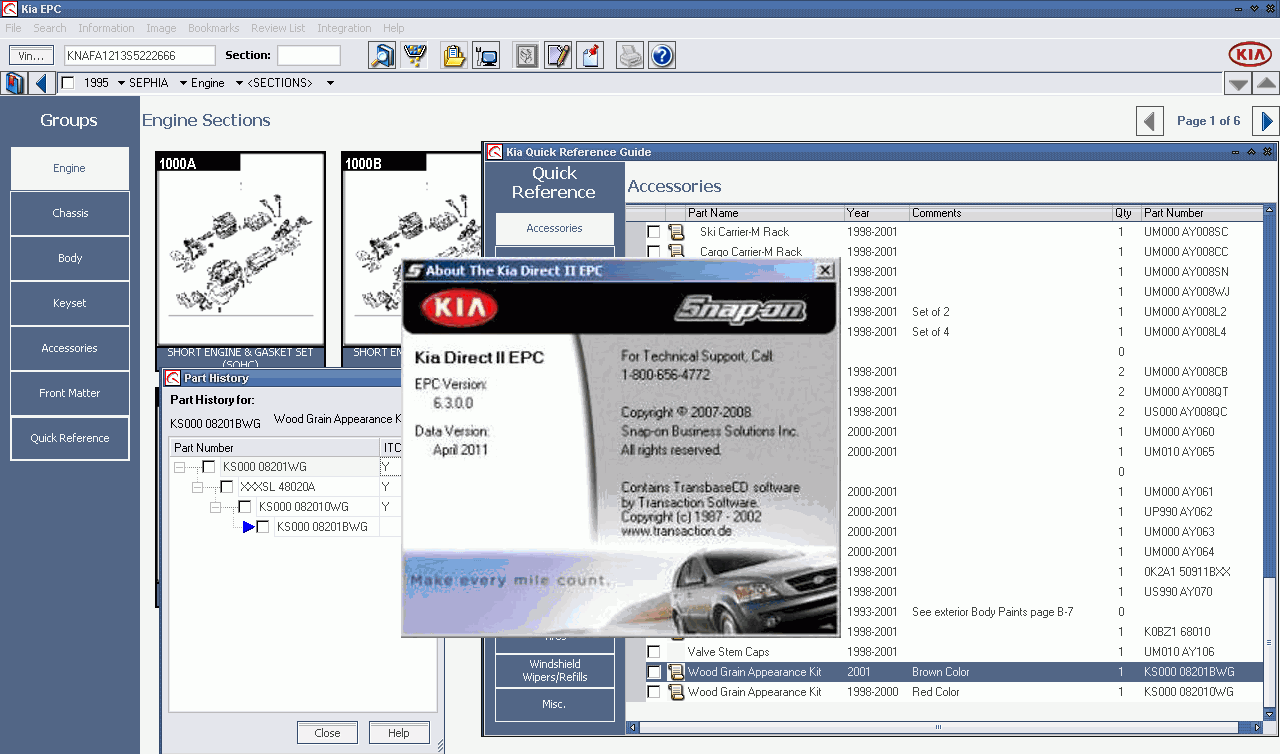Open the notes editor pencil icon
The height and width of the screenshot is (754, 1280).
559,55
